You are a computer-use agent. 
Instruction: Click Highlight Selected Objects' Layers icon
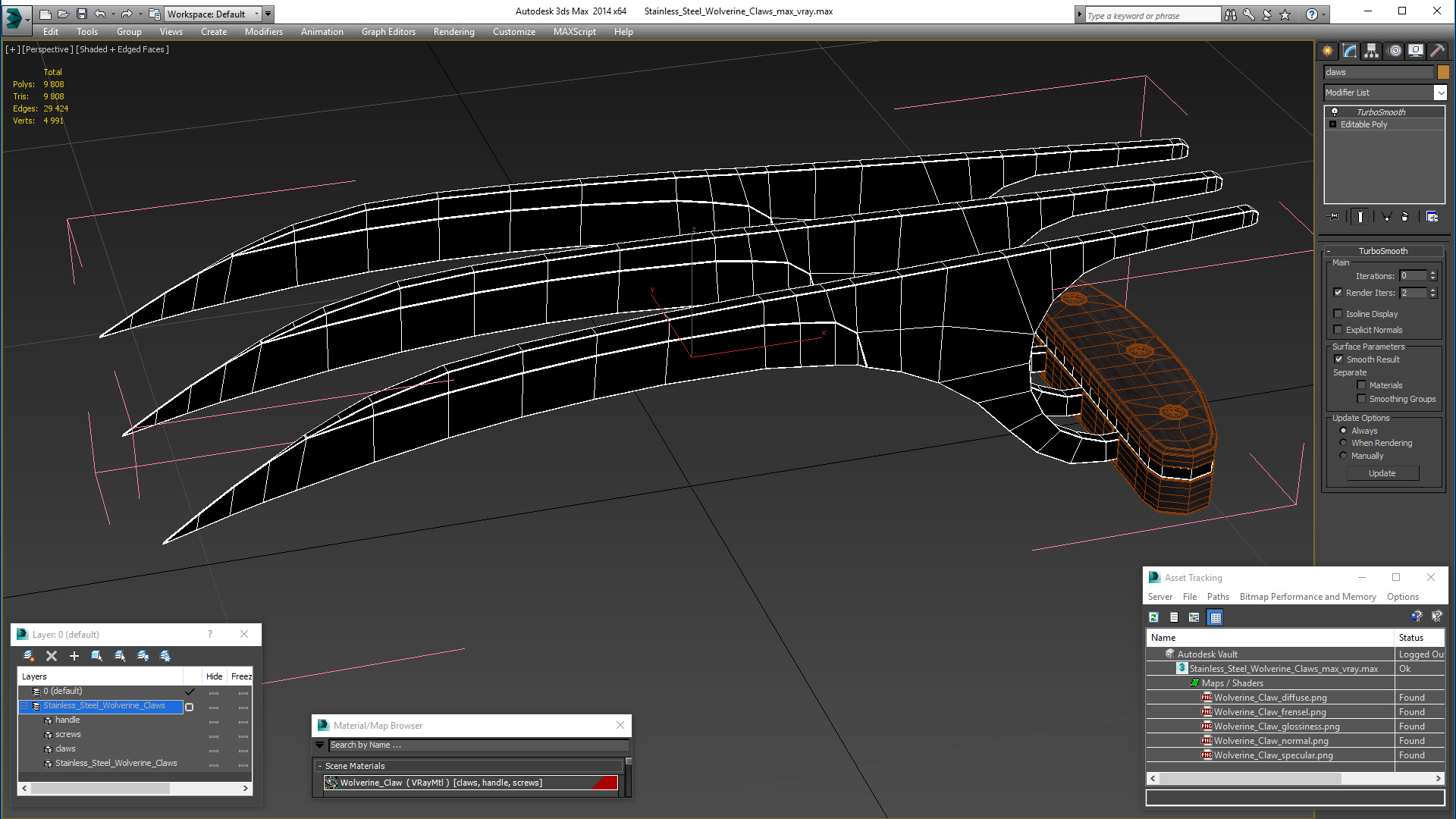tap(120, 656)
